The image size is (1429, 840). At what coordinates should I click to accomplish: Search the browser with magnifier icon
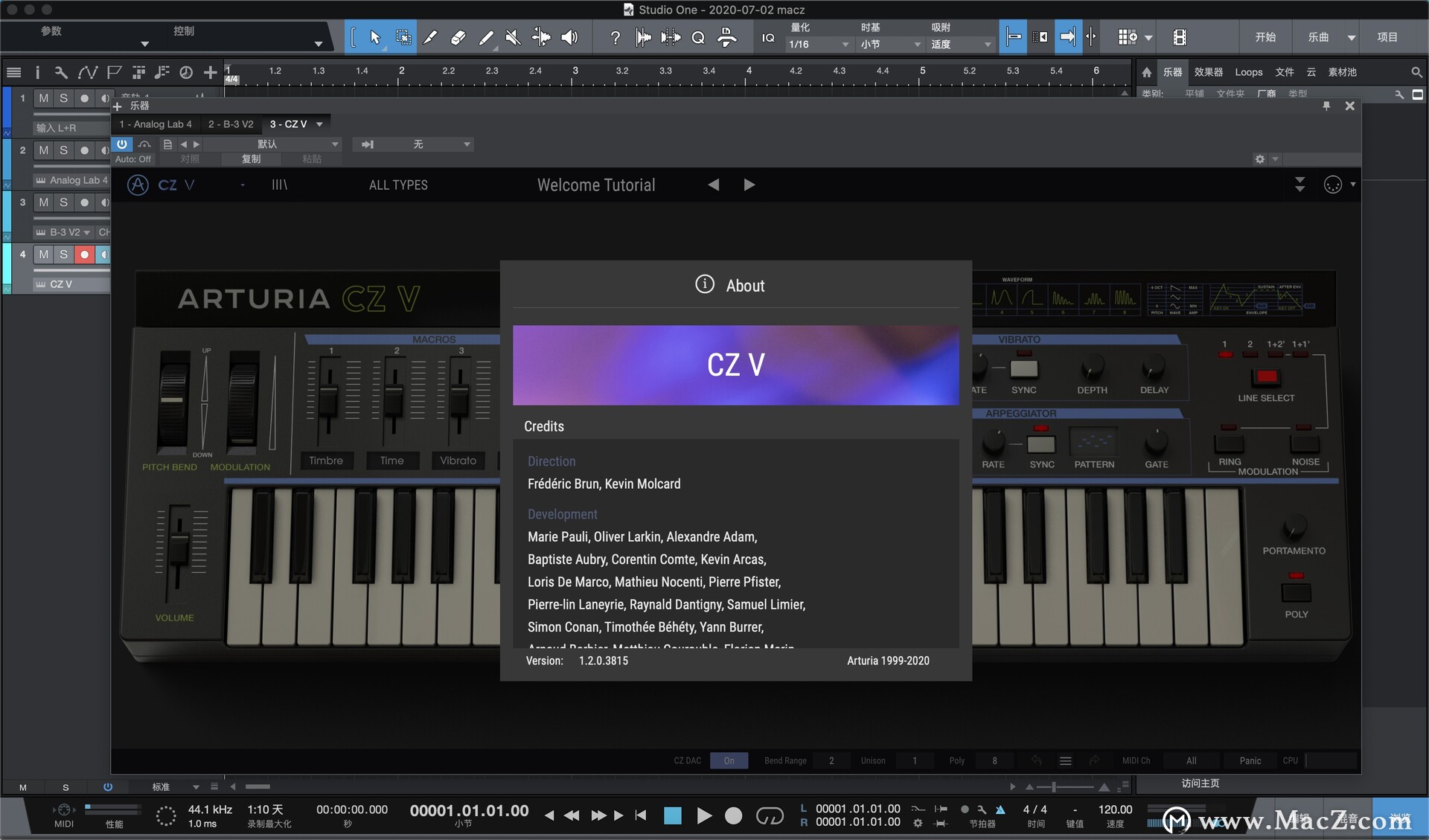pyautogui.click(x=1416, y=72)
